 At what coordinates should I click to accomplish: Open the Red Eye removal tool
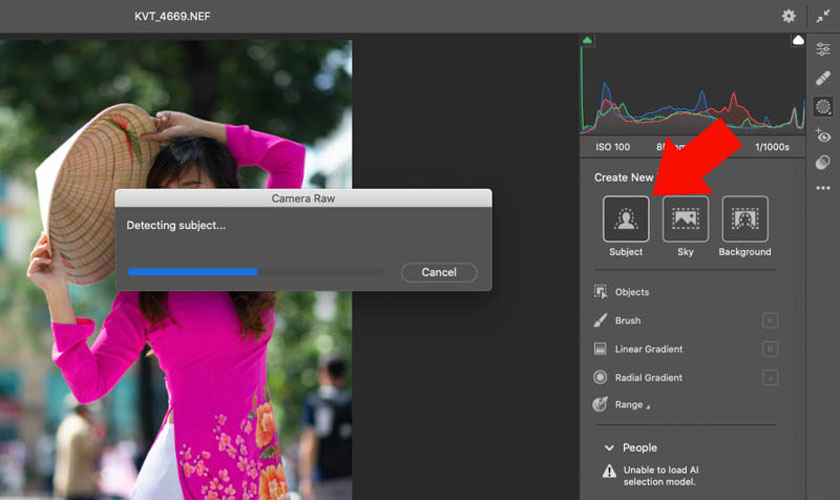[x=823, y=135]
